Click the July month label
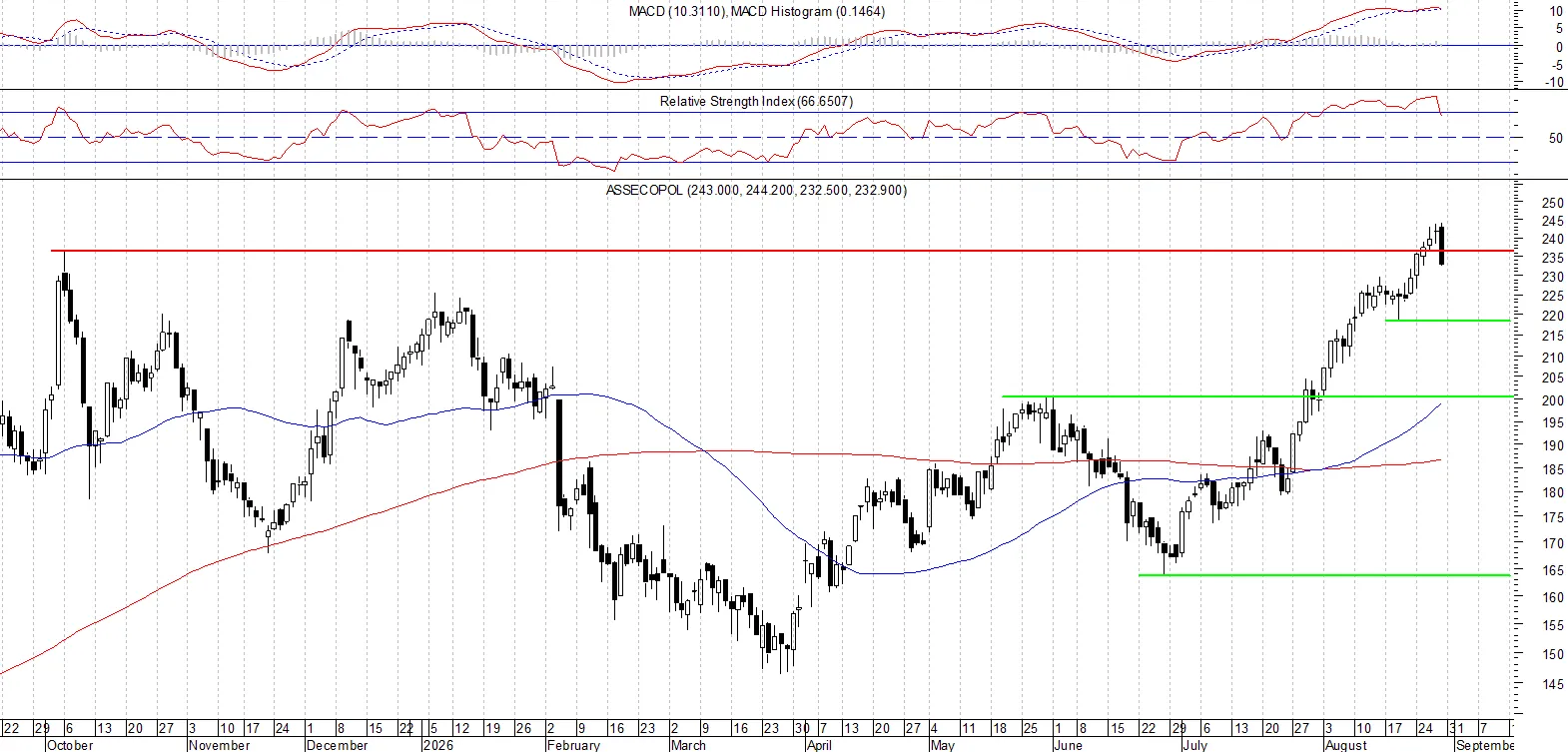Viewport: 1568px width, 752px height. (1194, 745)
